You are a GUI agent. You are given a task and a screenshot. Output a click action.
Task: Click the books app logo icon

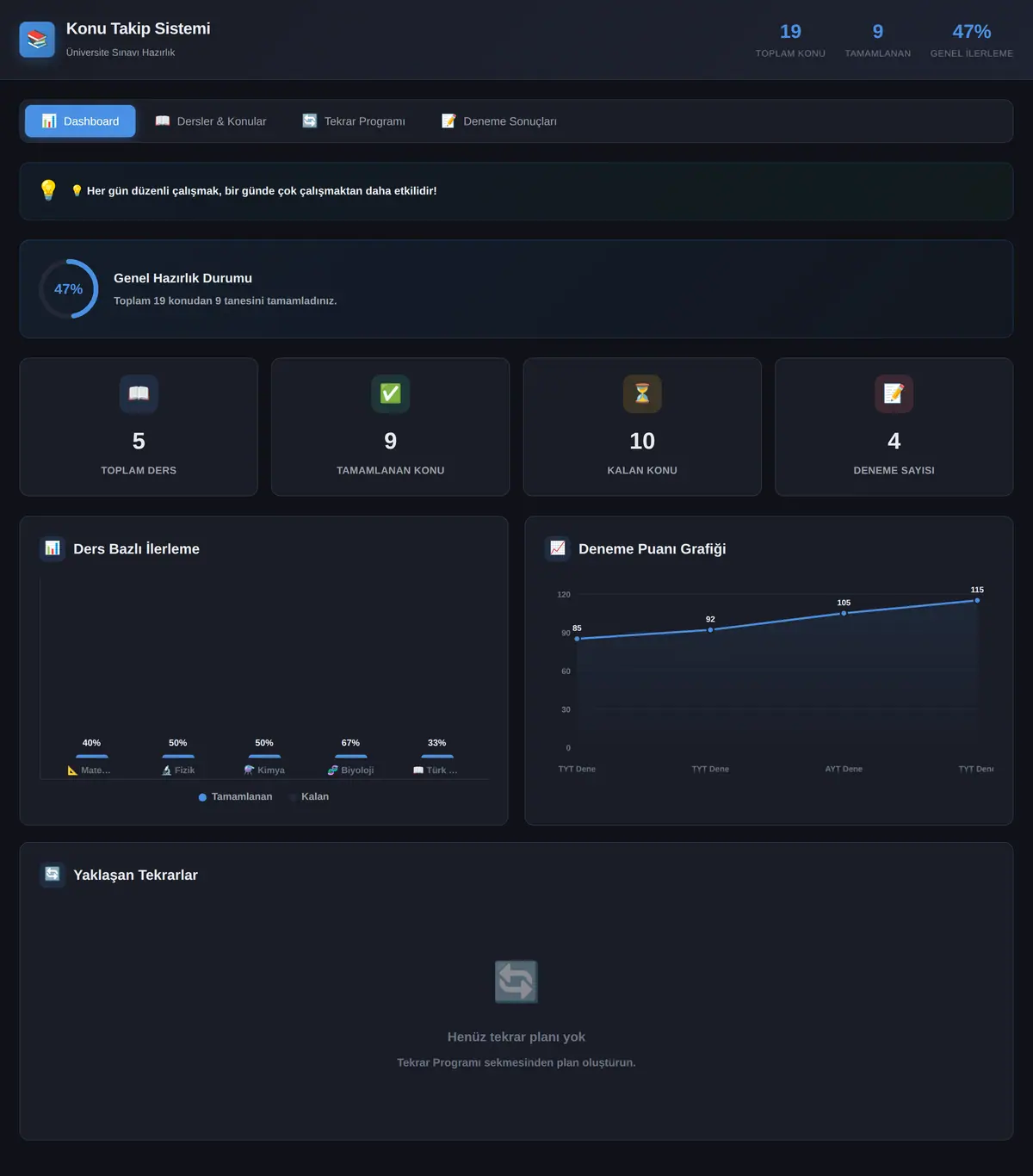pyautogui.click(x=37, y=40)
